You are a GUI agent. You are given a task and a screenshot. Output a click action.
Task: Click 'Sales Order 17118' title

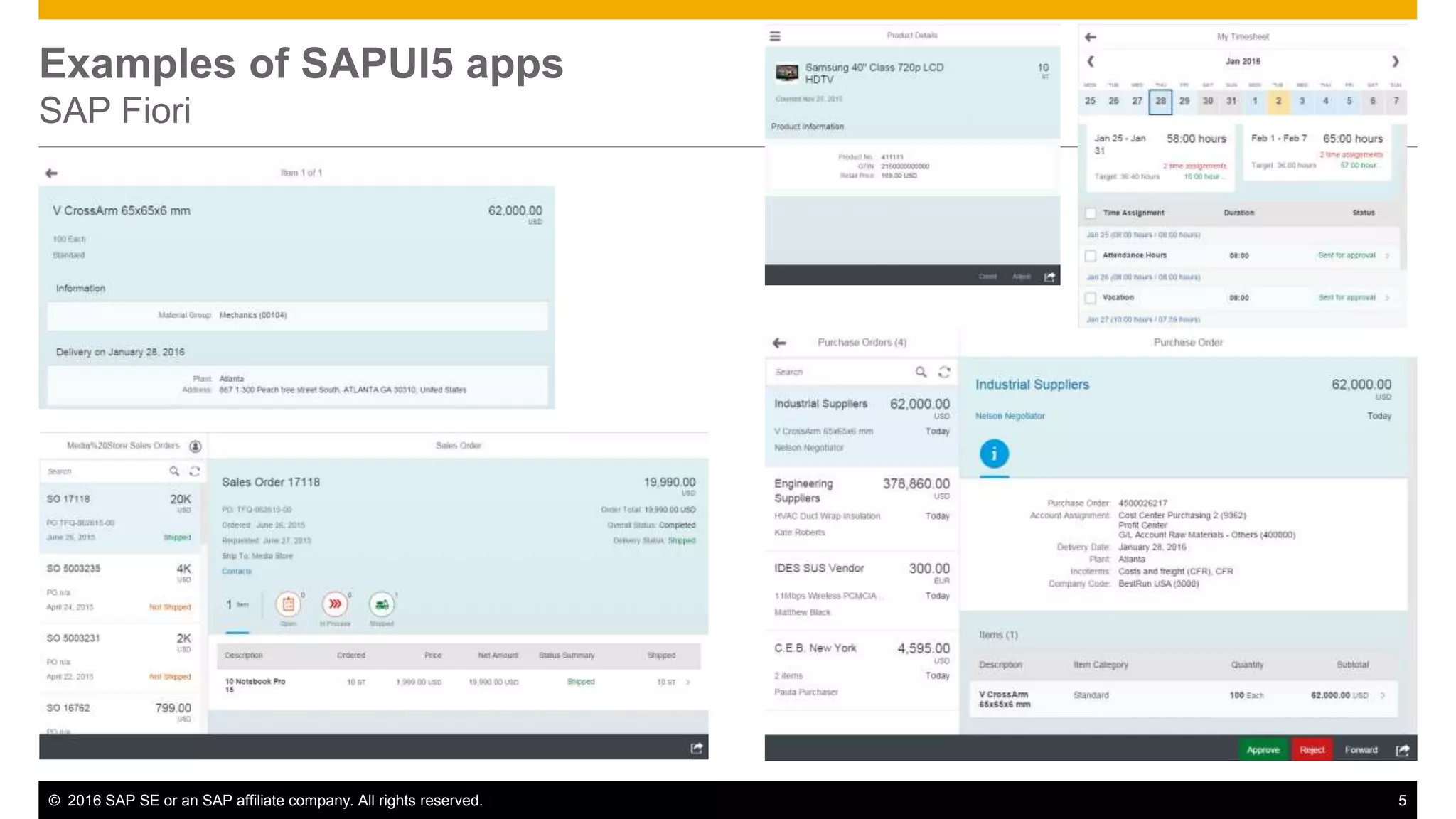271,482
